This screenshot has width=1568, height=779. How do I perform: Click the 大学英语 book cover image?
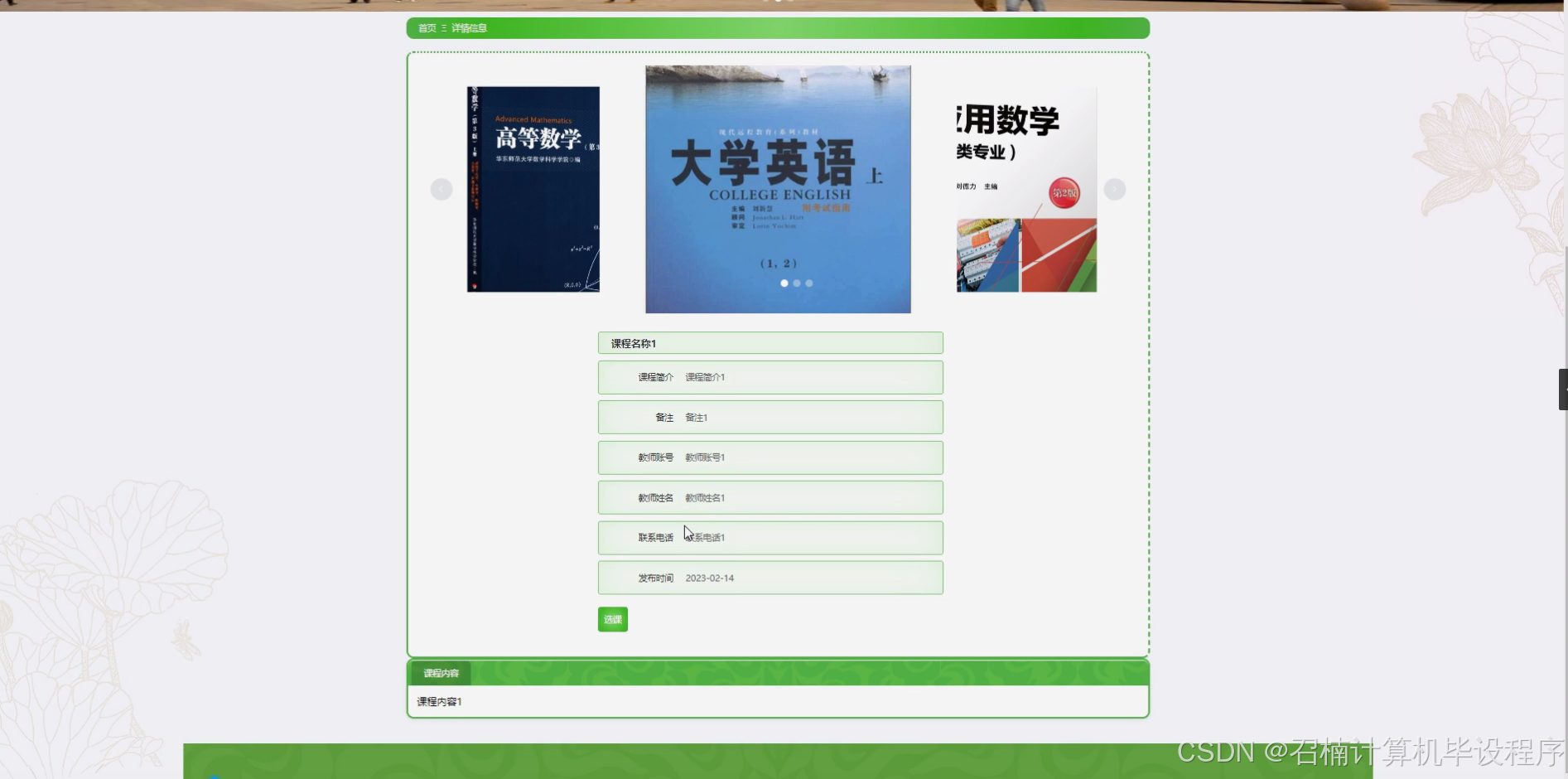[777, 188]
